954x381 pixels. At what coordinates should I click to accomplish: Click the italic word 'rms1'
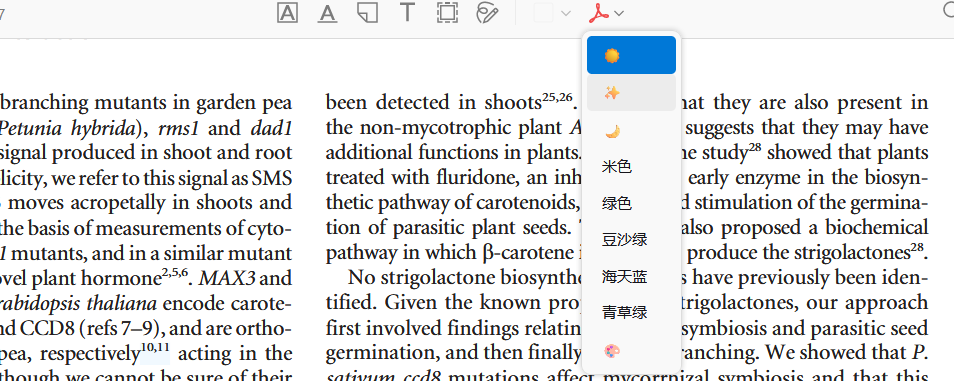(179, 128)
